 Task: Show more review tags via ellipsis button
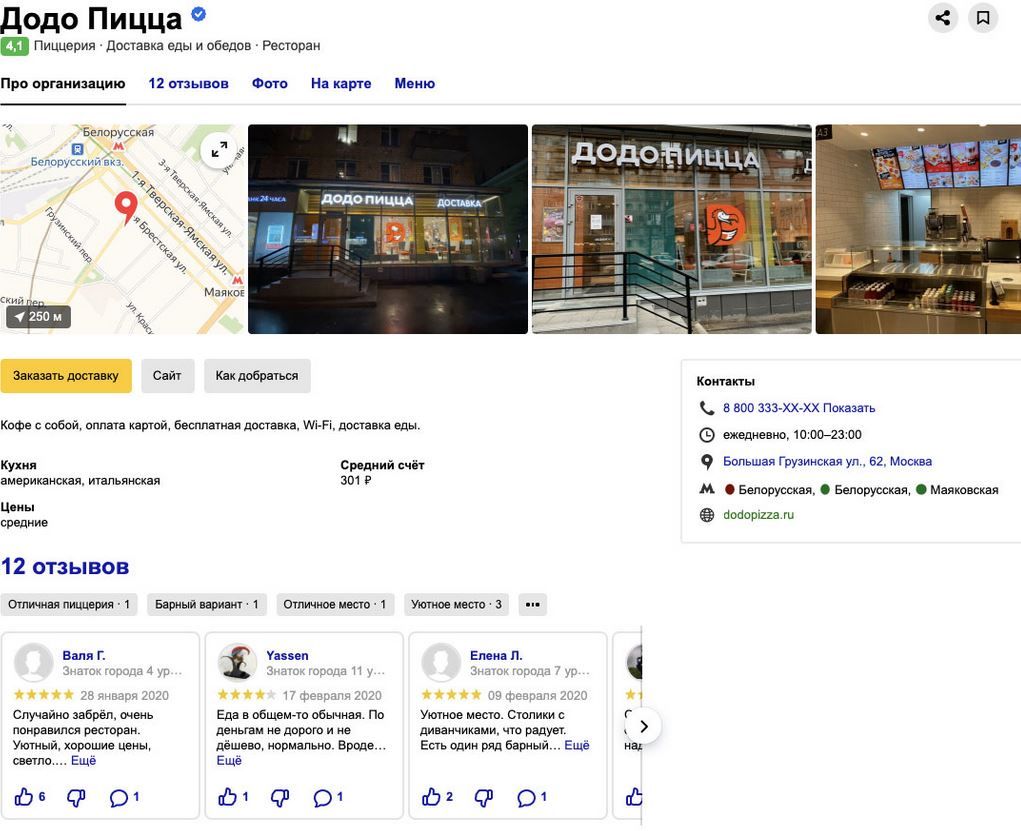pos(532,604)
